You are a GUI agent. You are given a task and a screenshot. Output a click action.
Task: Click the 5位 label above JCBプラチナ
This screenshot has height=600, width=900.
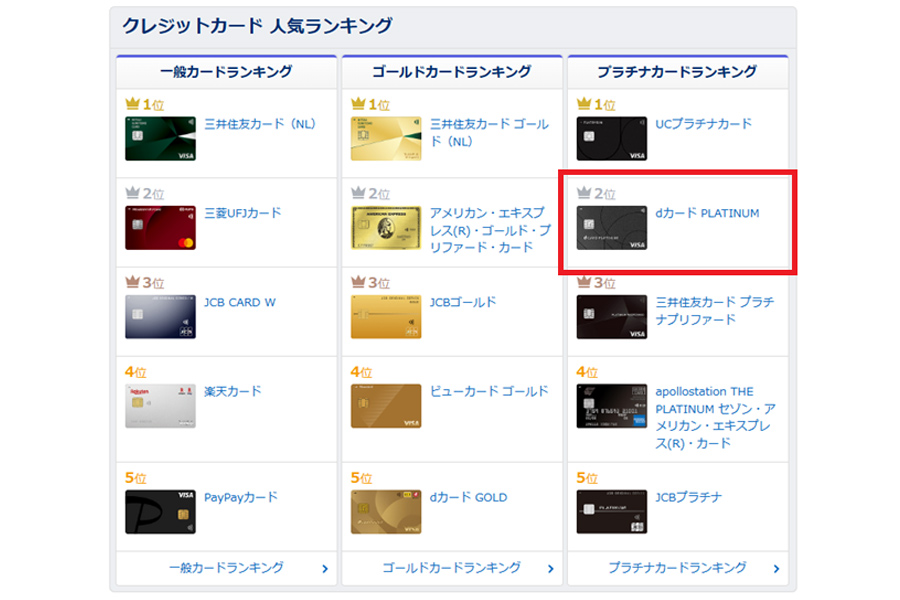587,478
